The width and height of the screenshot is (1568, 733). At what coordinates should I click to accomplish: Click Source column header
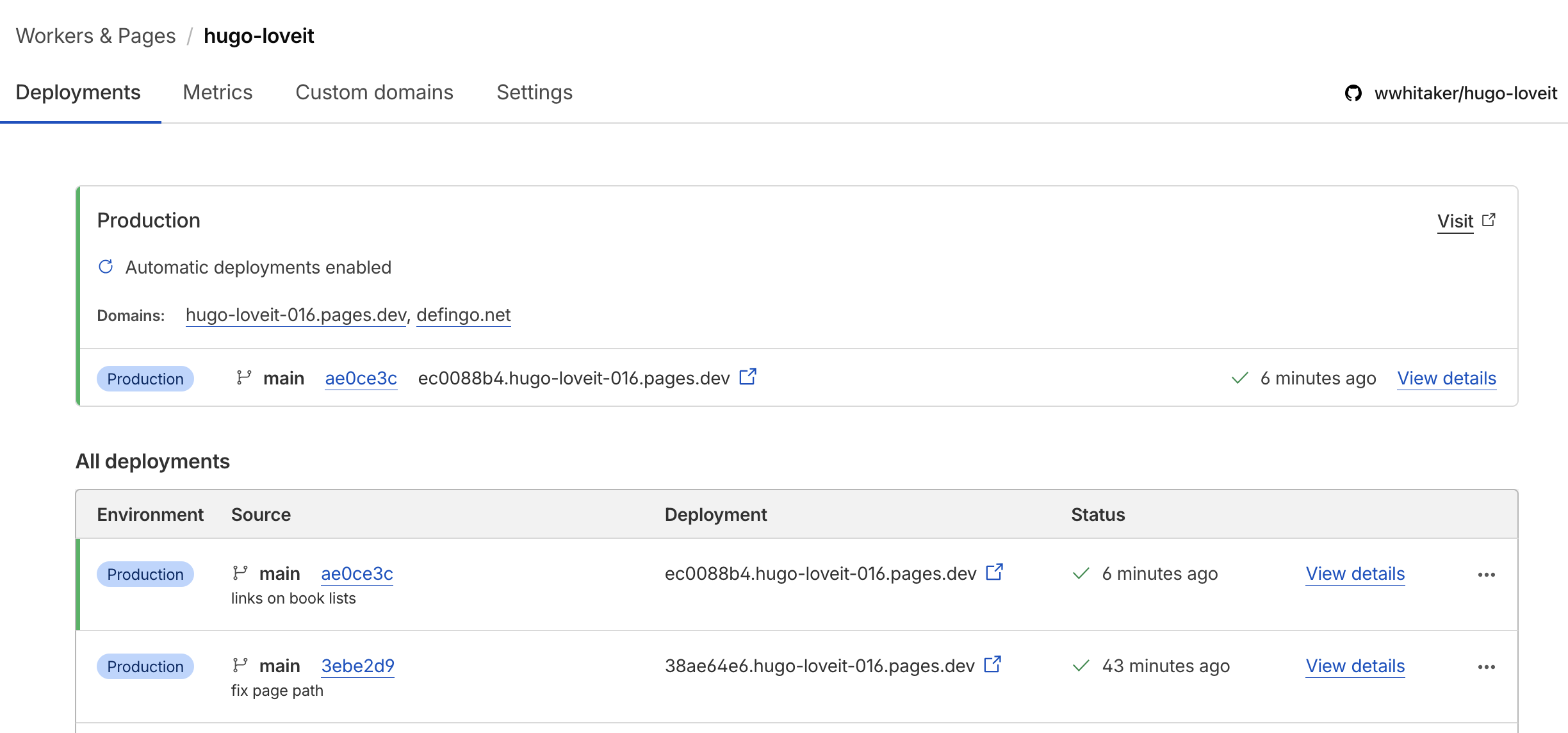pos(261,515)
